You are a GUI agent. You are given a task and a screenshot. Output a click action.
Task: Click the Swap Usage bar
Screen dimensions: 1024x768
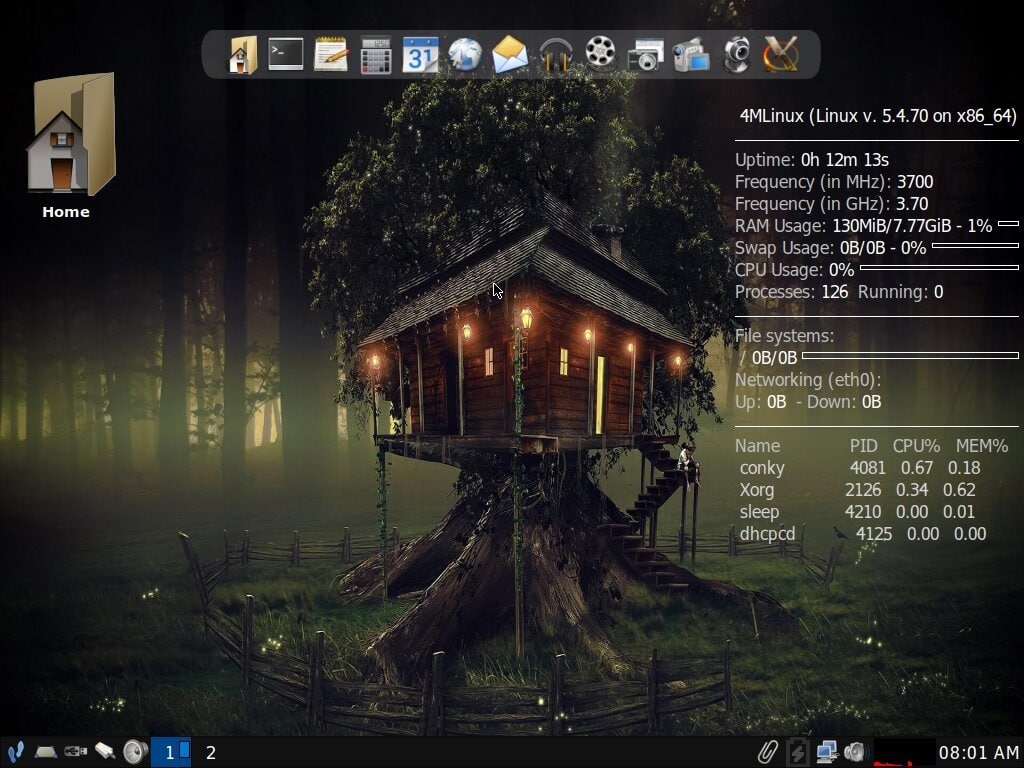975,246
